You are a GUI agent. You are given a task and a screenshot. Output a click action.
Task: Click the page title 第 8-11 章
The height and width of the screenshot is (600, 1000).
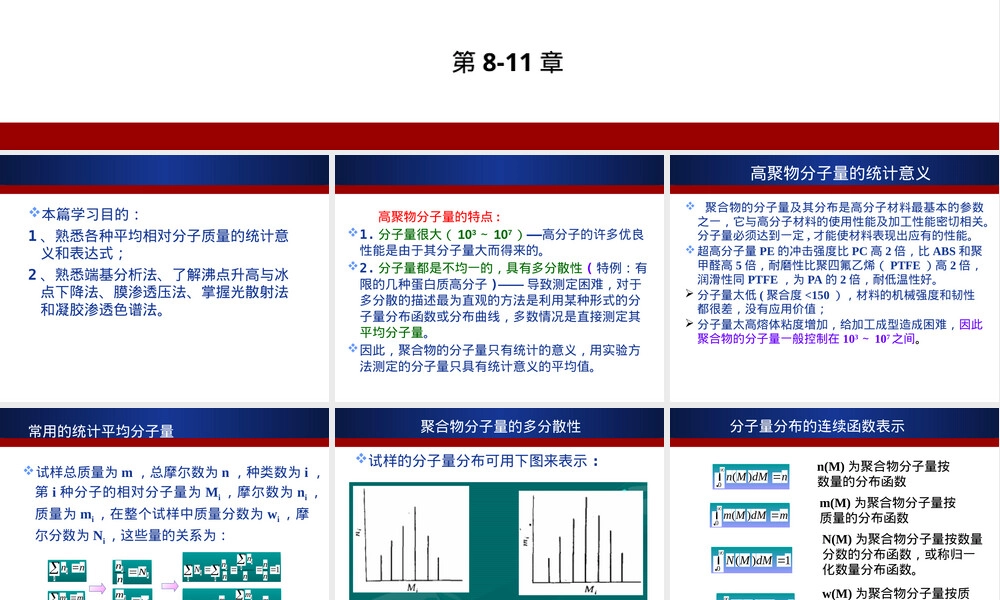(x=508, y=62)
